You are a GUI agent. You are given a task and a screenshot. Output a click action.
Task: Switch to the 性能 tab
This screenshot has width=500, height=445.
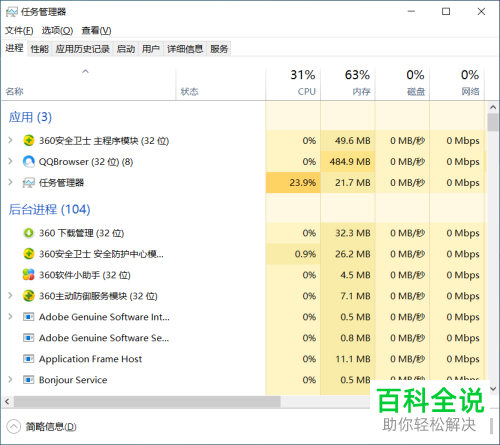coord(40,49)
